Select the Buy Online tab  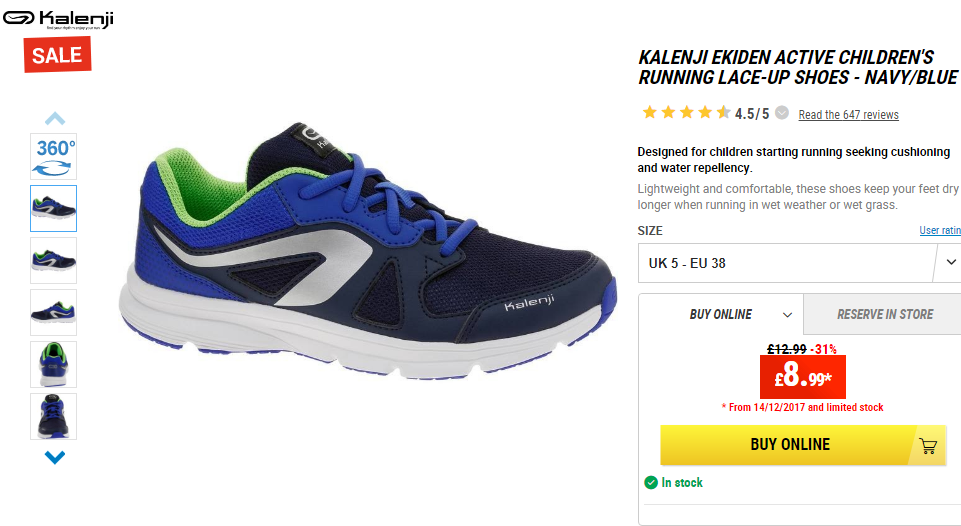pyautogui.click(x=721, y=314)
